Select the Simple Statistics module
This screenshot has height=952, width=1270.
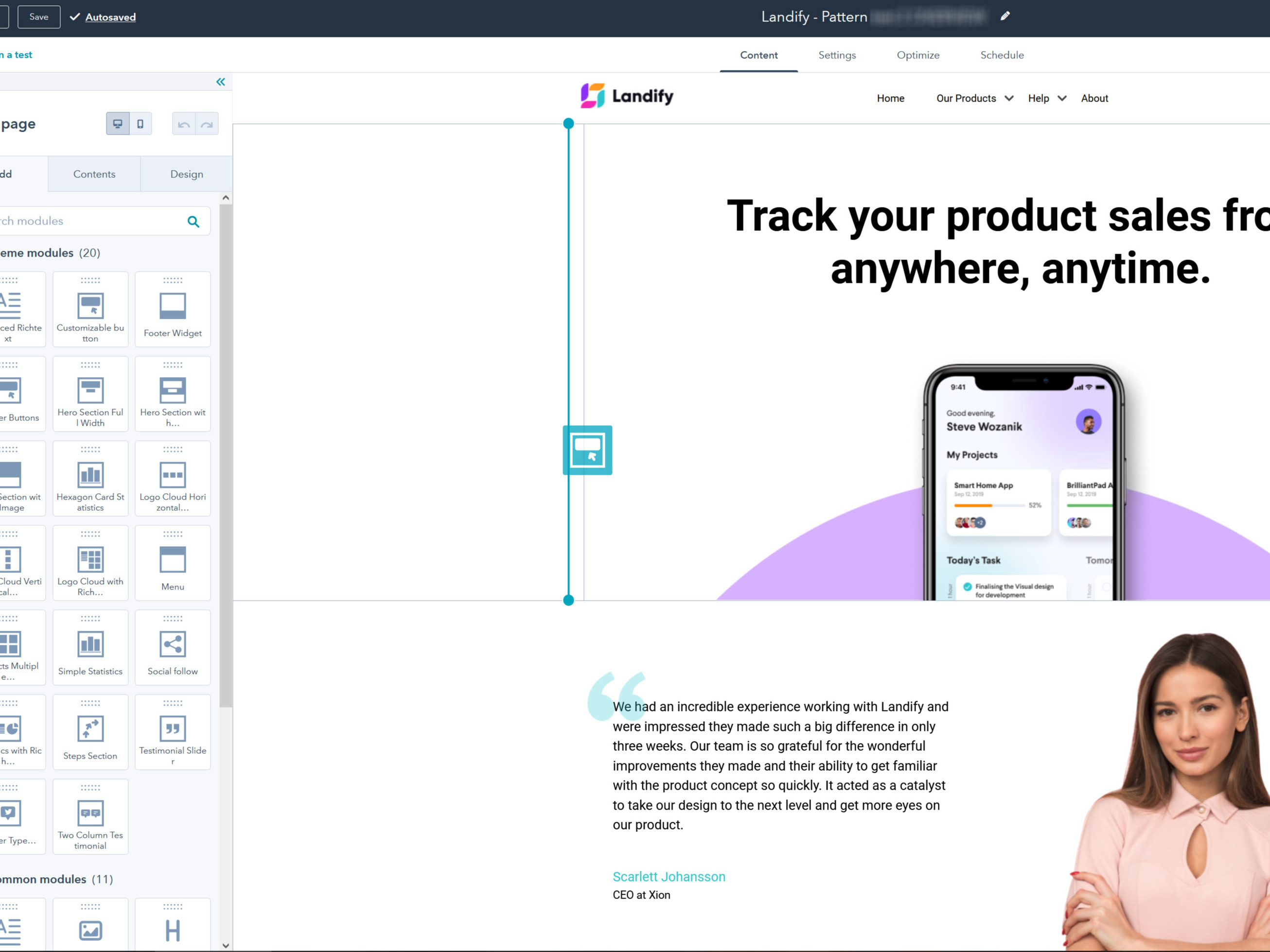(x=90, y=647)
